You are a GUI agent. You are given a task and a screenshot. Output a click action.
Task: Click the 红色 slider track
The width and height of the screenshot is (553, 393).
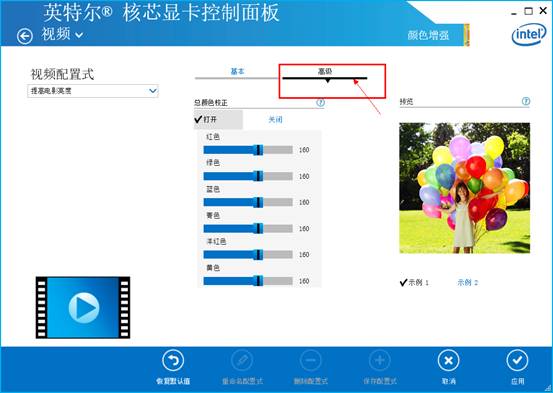pos(248,150)
